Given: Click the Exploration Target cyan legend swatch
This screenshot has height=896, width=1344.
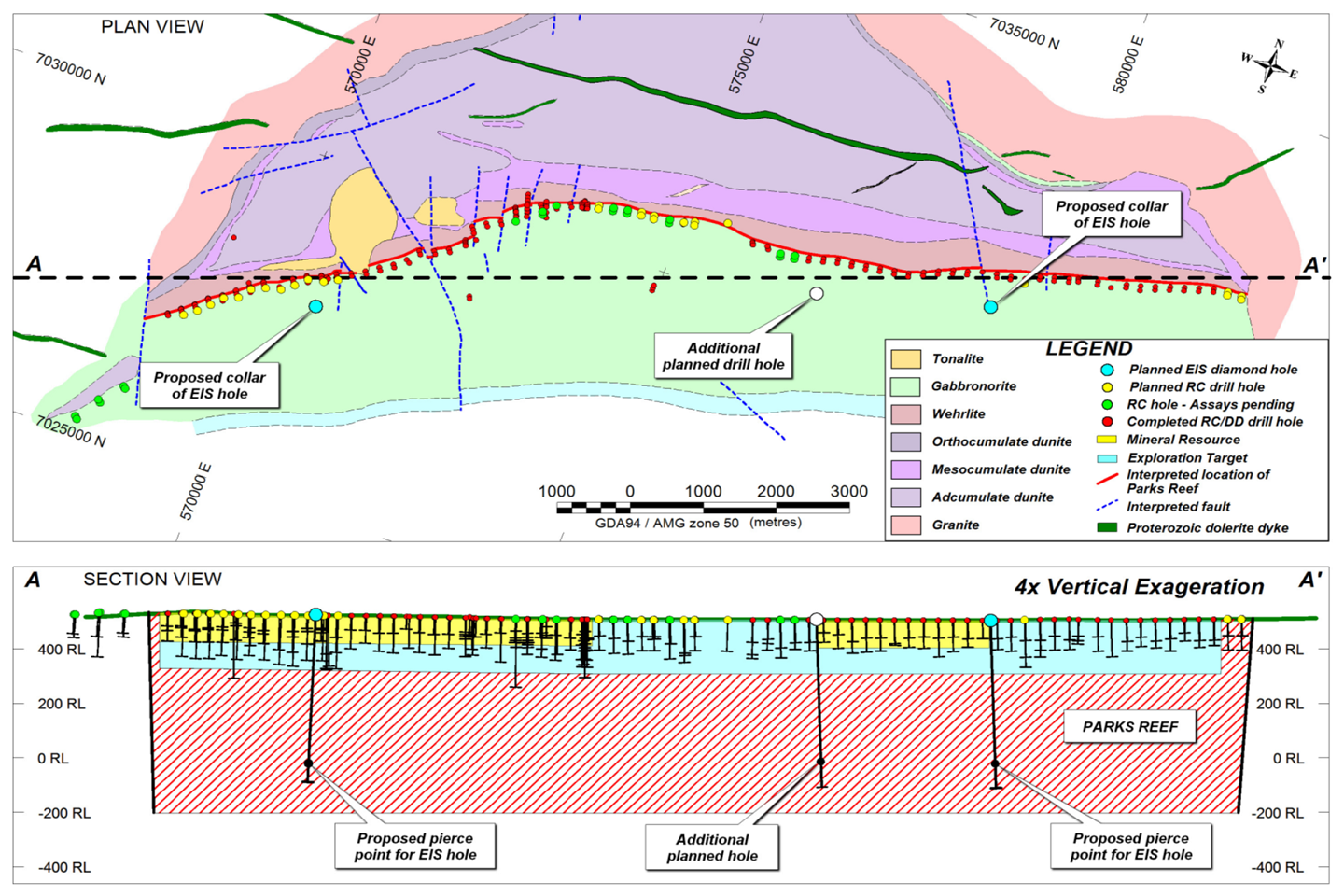Looking at the screenshot, I should click(1107, 458).
